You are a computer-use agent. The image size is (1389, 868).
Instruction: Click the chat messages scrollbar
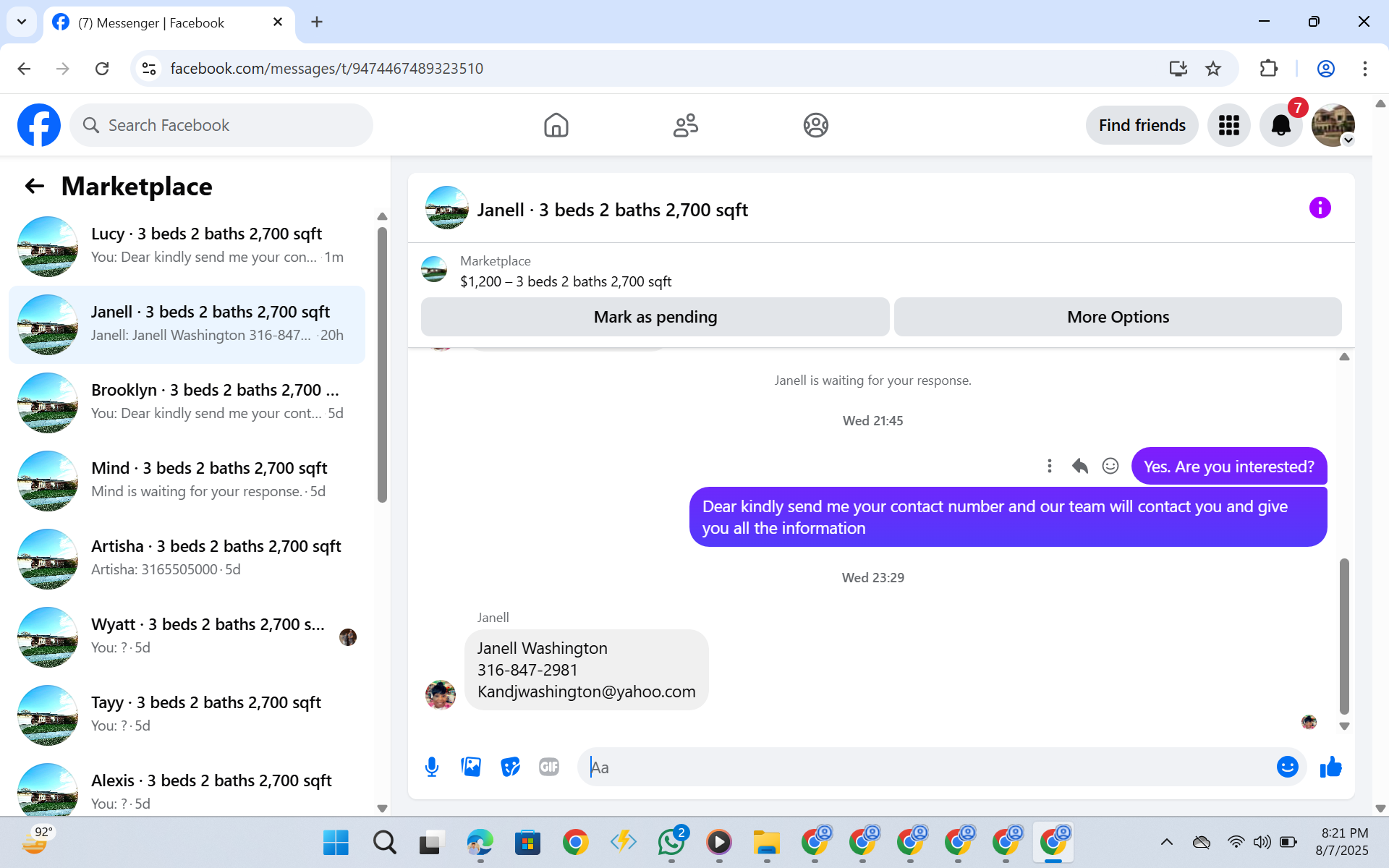(x=1344, y=637)
